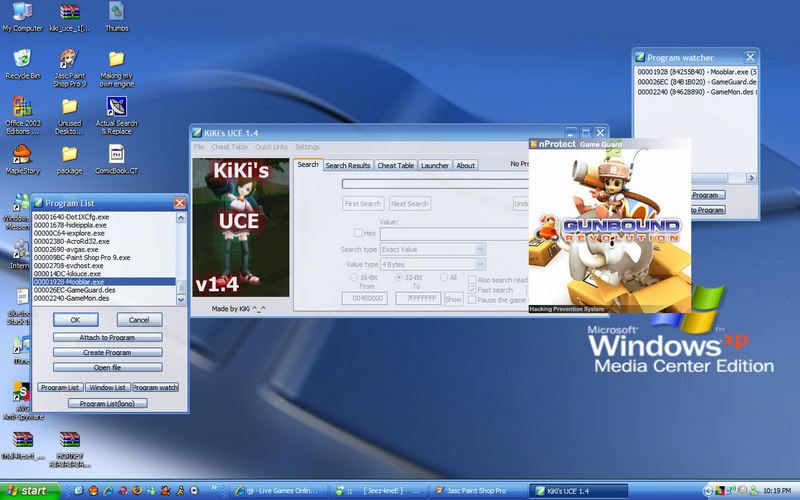Viewport: 800px width, 500px height.
Task: Click the Show button
Action: click(453, 299)
